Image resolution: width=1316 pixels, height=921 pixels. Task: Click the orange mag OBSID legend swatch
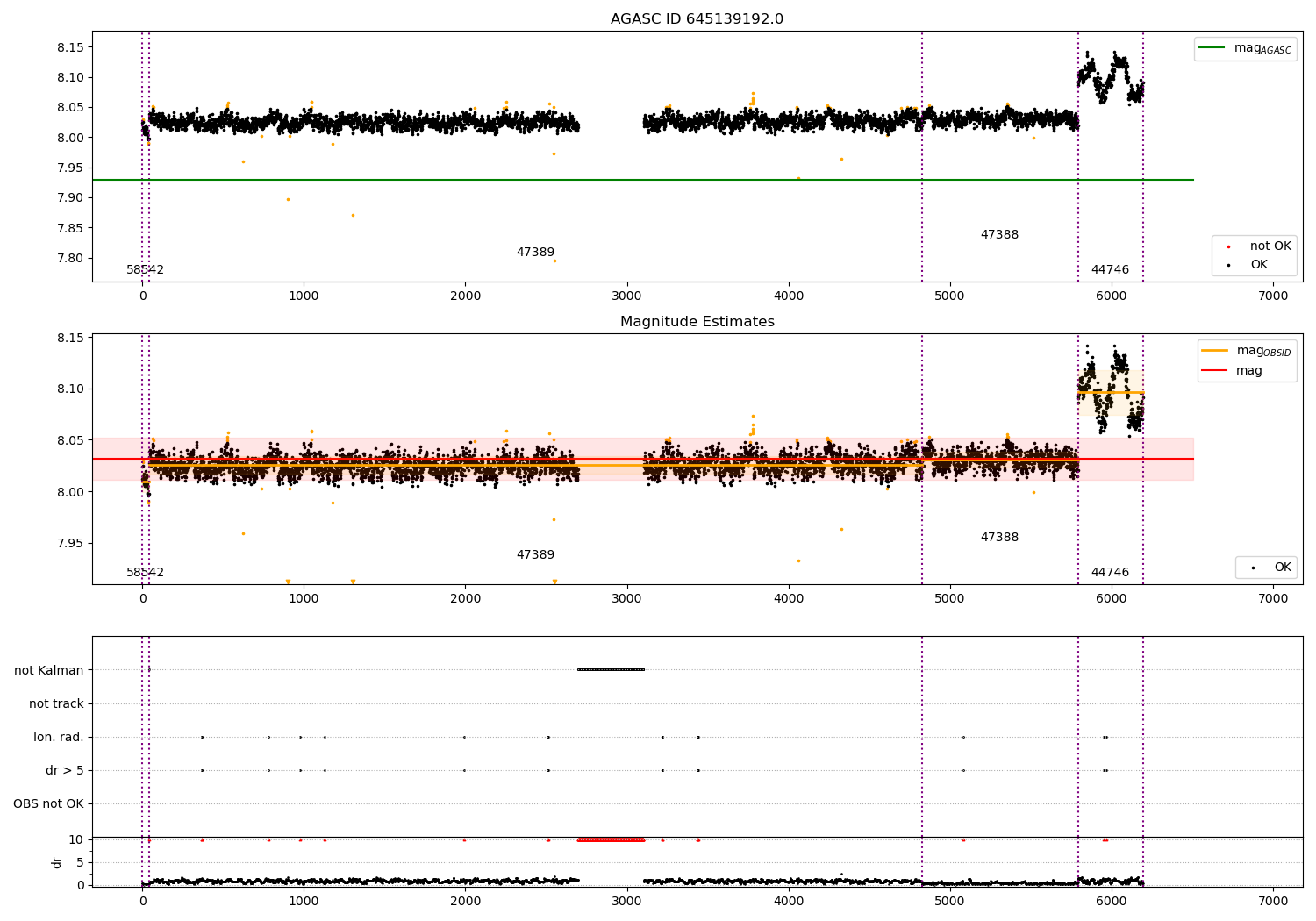(1214, 351)
